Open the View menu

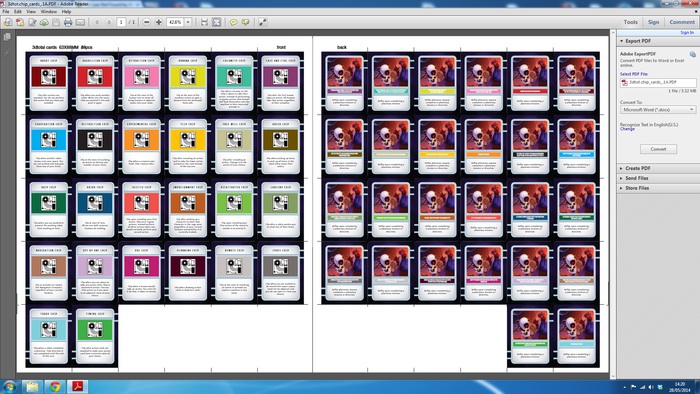pos(31,12)
